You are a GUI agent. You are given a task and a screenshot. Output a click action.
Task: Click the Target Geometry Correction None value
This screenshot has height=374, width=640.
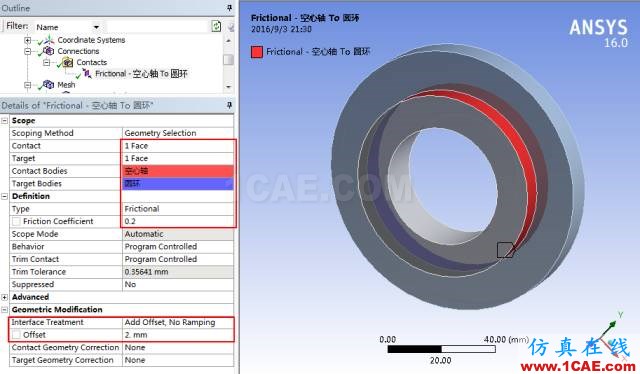(178, 360)
